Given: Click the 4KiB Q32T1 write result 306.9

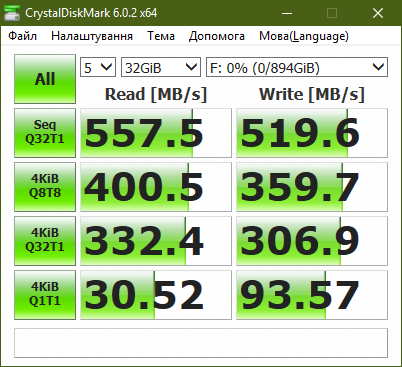Looking at the screenshot, I should 312,241.
